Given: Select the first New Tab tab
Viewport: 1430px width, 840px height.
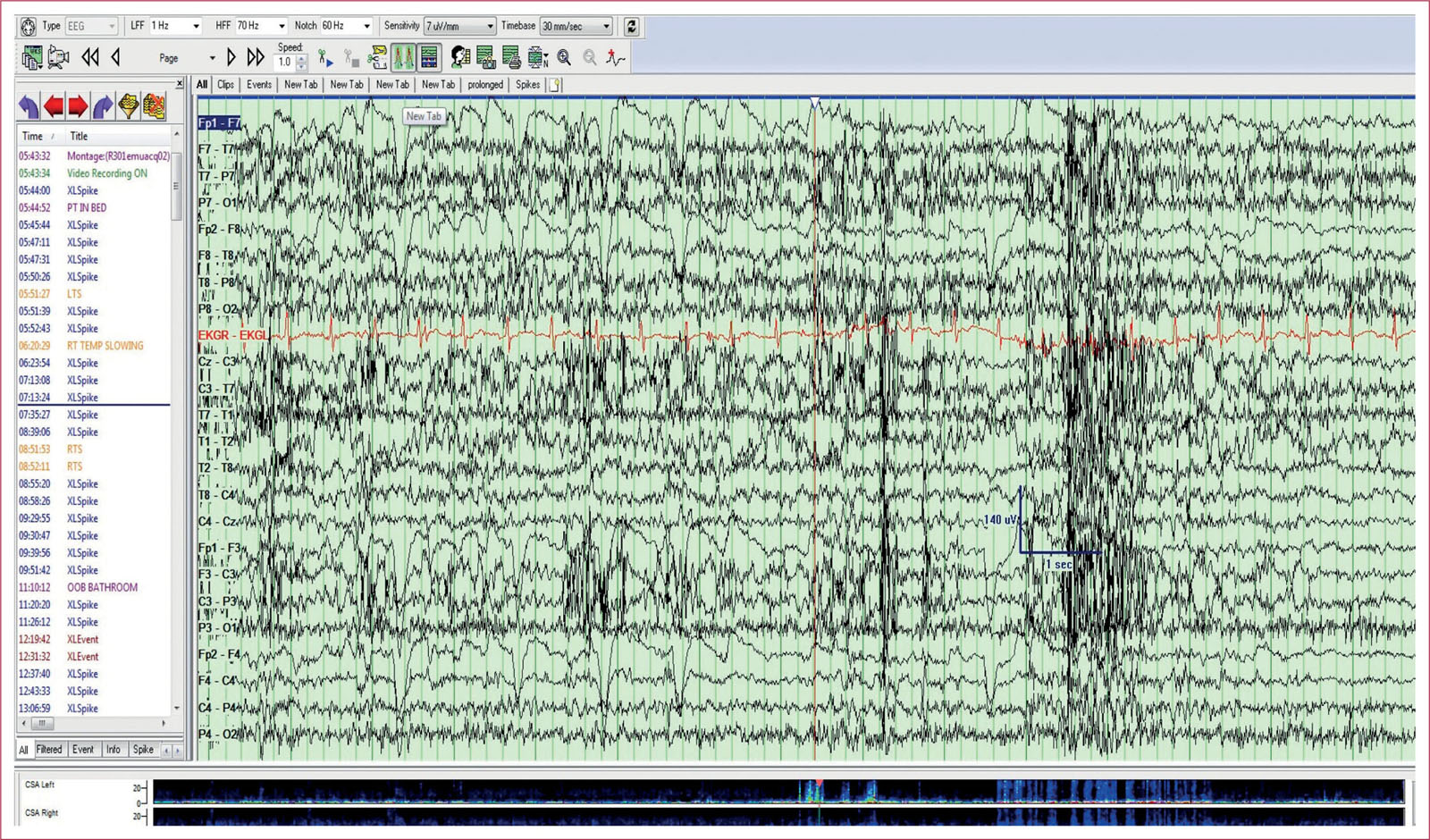Looking at the screenshot, I should [301, 85].
